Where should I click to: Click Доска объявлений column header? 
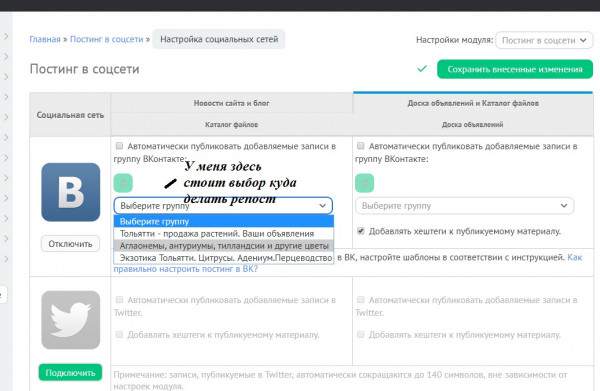coord(473,124)
